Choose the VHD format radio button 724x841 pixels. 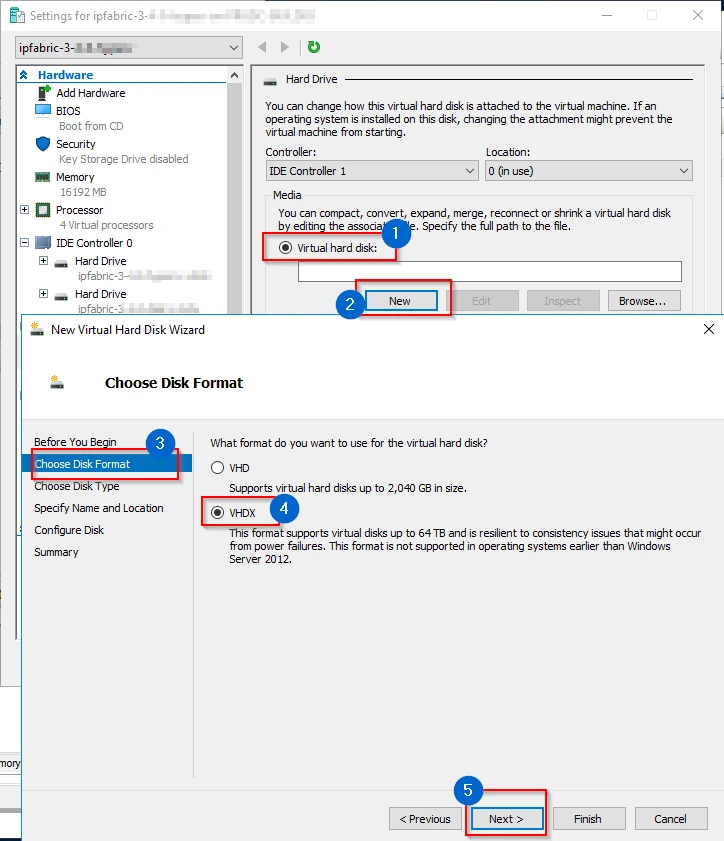[217, 468]
